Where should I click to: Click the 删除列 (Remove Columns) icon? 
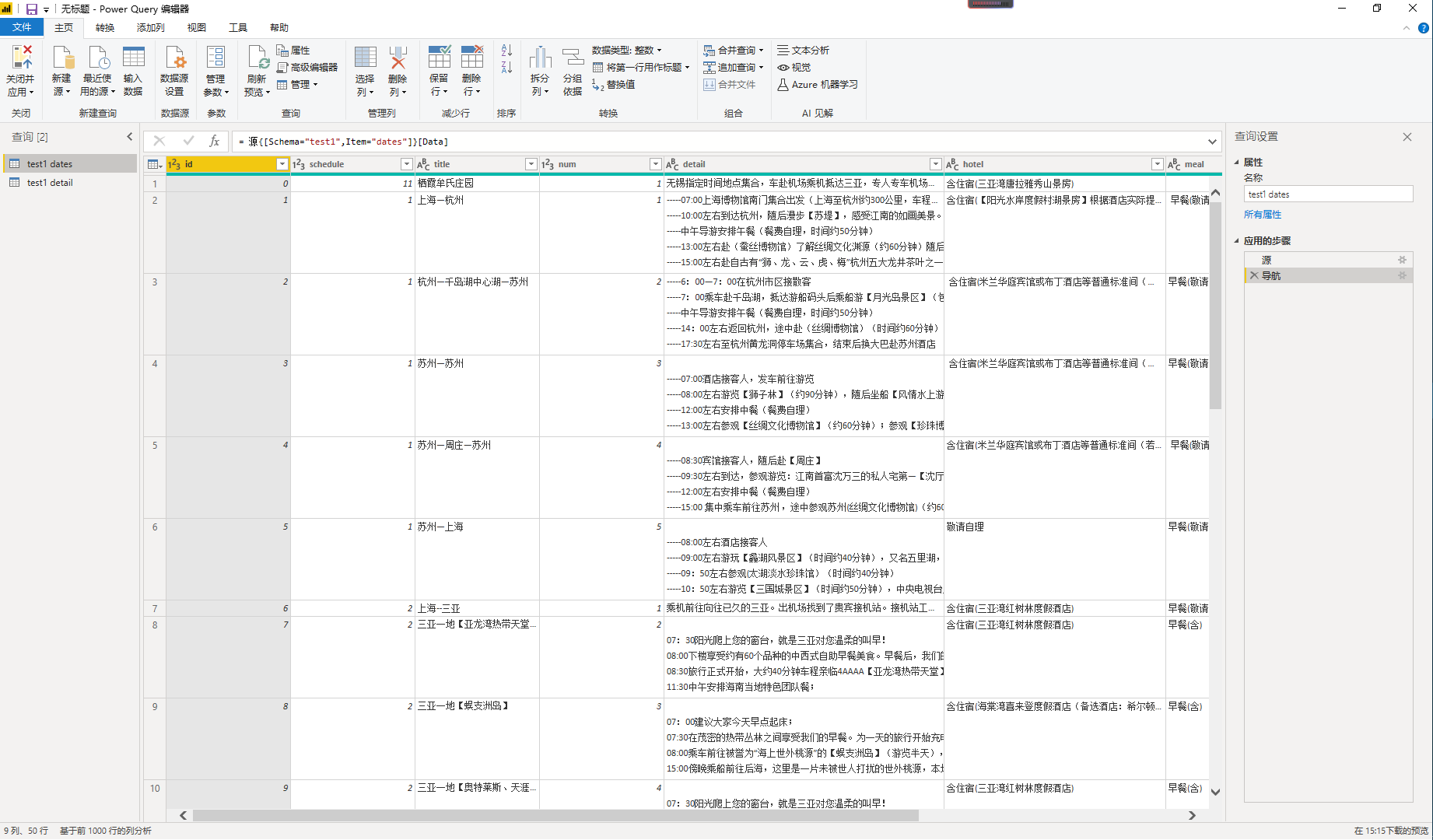coord(398,58)
